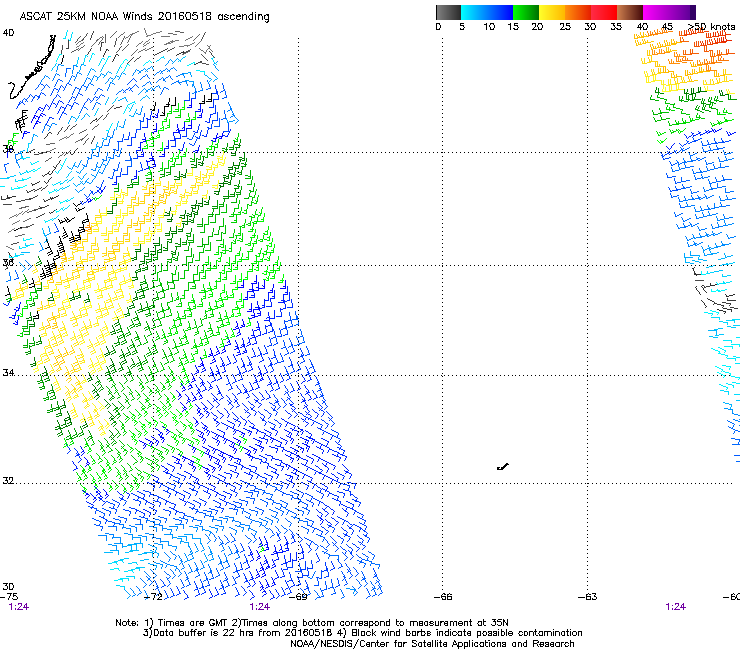Click the longitude label '-75'

pyautogui.click(x=9, y=596)
